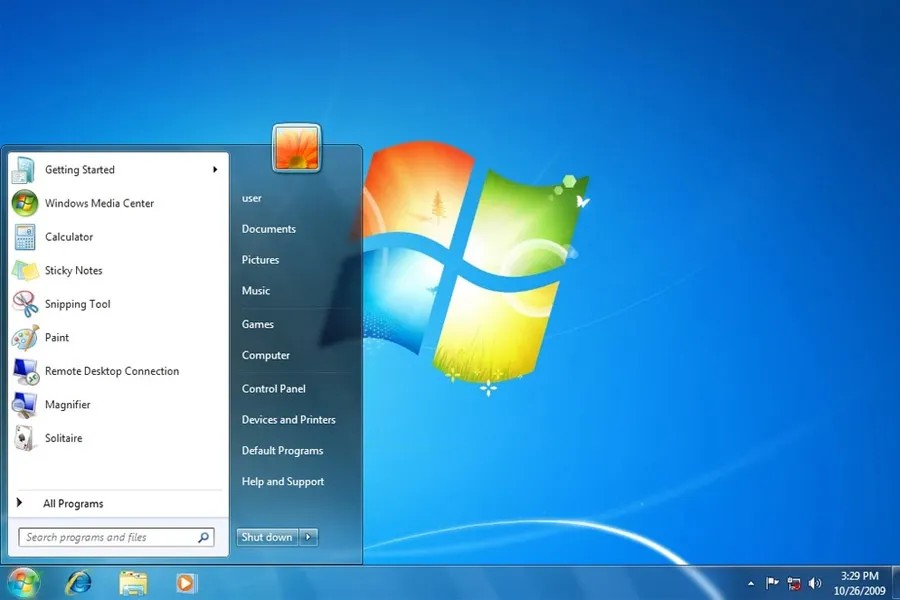Image resolution: width=900 pixels, height=600 pixels.
Task: Open Internet Explorer from the taskbar
Action: pyautogui.click(x=78, y=583)
